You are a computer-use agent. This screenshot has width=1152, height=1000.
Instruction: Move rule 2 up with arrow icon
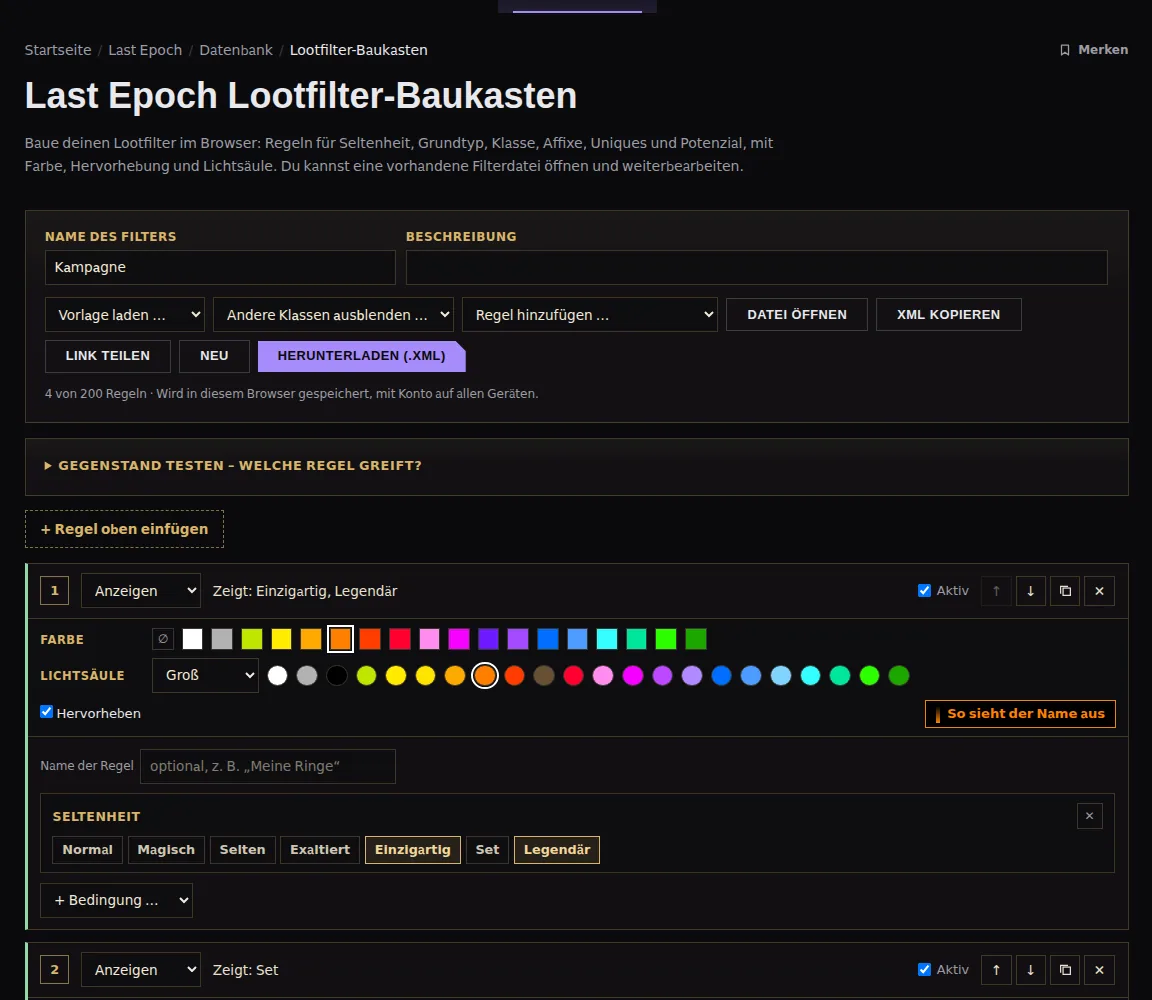tap(996, 970)
